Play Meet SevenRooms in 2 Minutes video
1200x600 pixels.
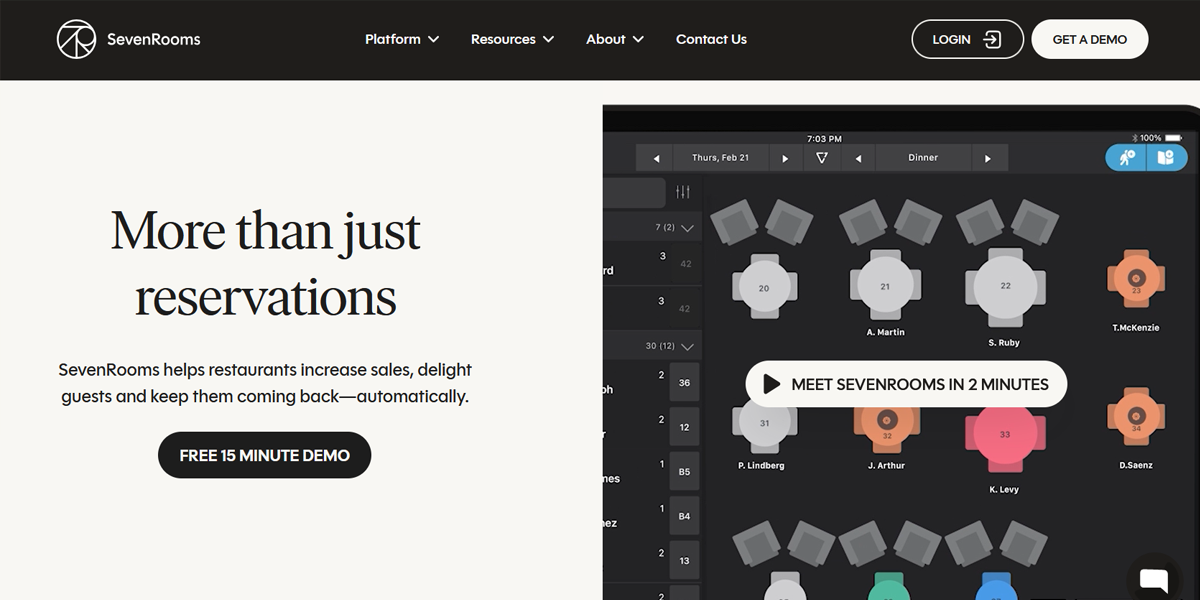coord(907,384)
